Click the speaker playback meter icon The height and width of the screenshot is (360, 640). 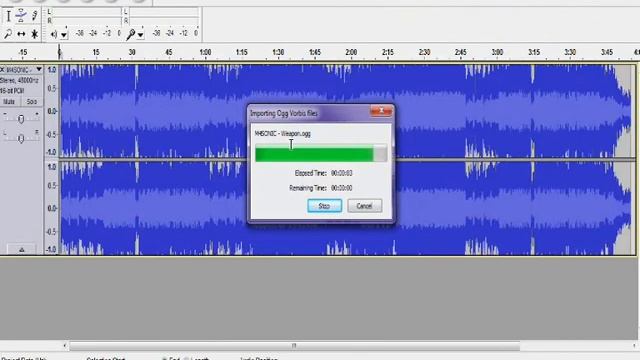point(53,34)
